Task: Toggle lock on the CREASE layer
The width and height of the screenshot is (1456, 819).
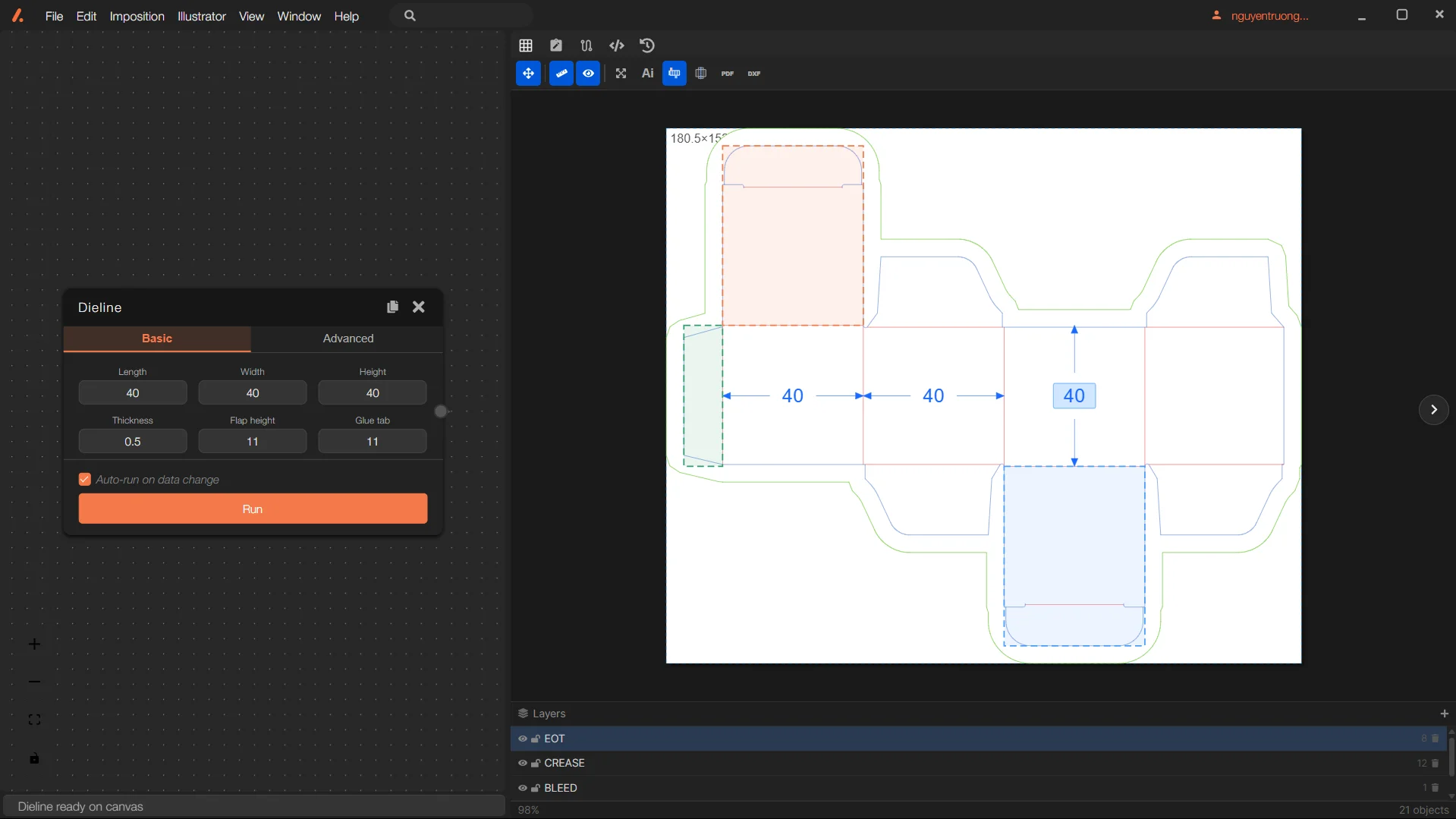Action: coord(536,763)
